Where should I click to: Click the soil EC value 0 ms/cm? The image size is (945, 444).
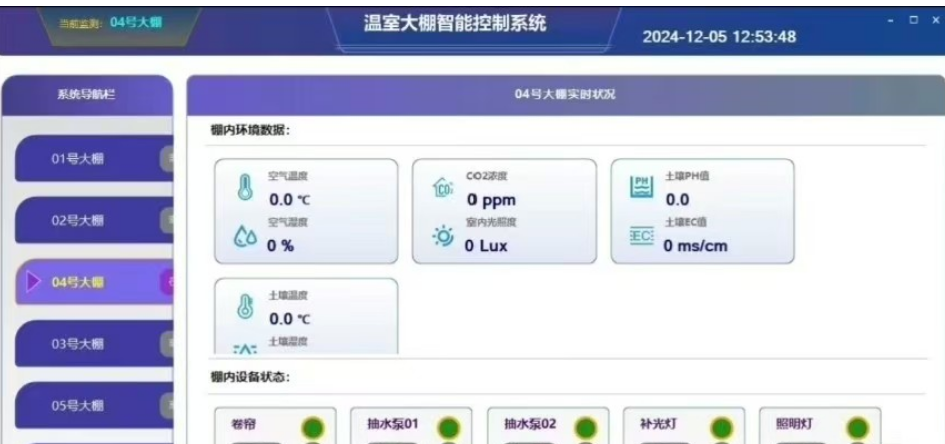click(x=695, y=245)
